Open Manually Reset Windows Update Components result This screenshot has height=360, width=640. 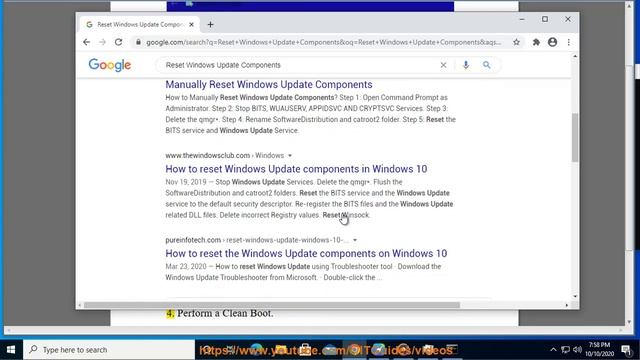point(269,84)
